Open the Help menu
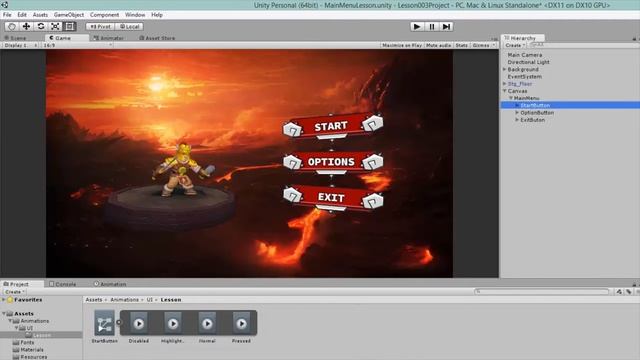The image size is (640, 360). pyautogui.click(x=157, y=15)
